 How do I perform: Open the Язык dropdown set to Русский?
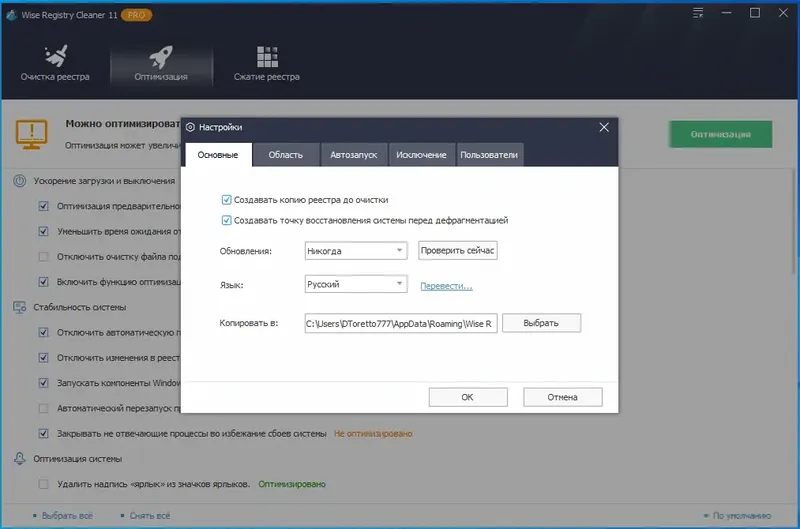point(356,284)
